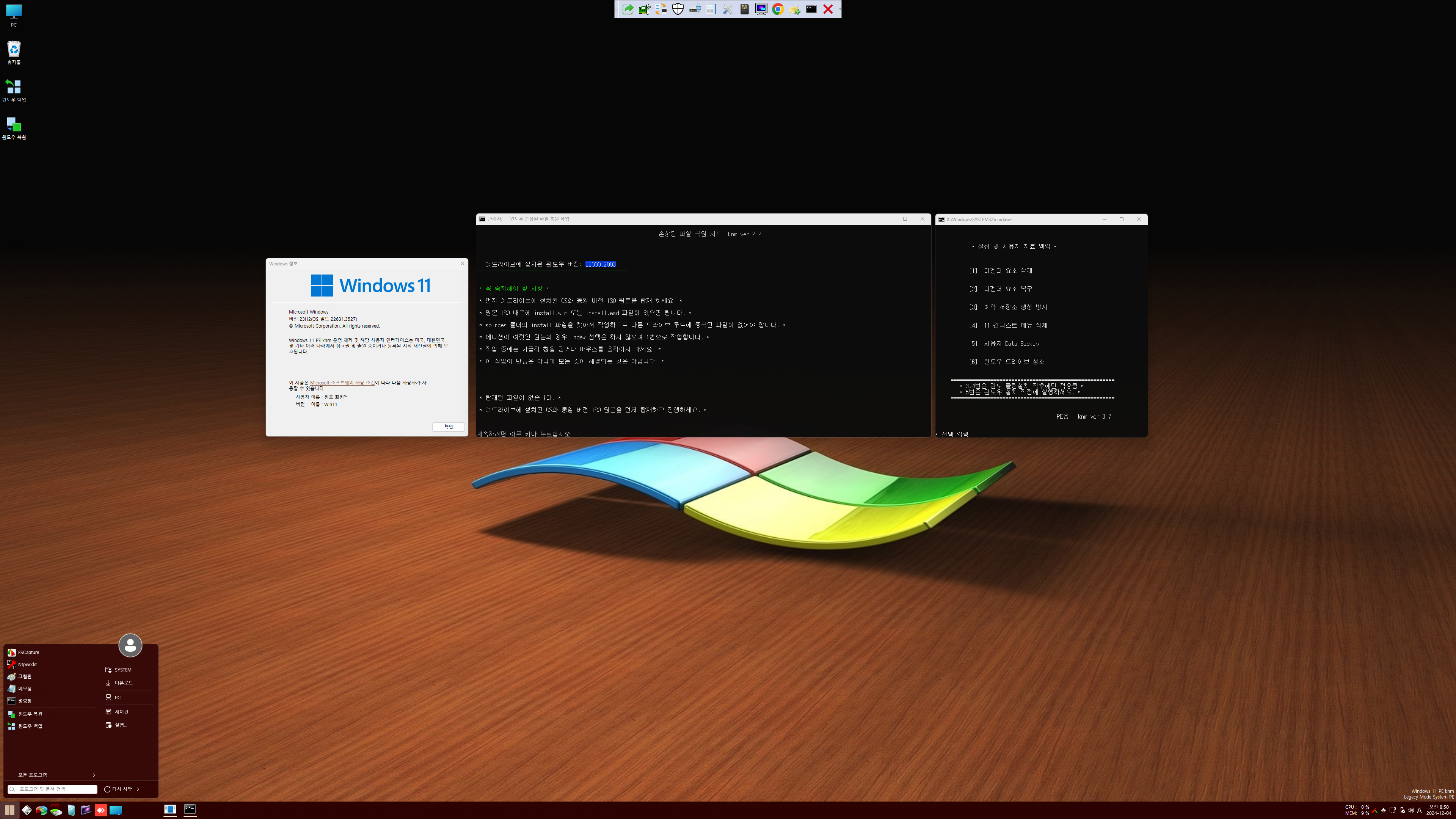Open PC entry in start menu
This screenshot has width=1456, height=819.
click(129, 698)
